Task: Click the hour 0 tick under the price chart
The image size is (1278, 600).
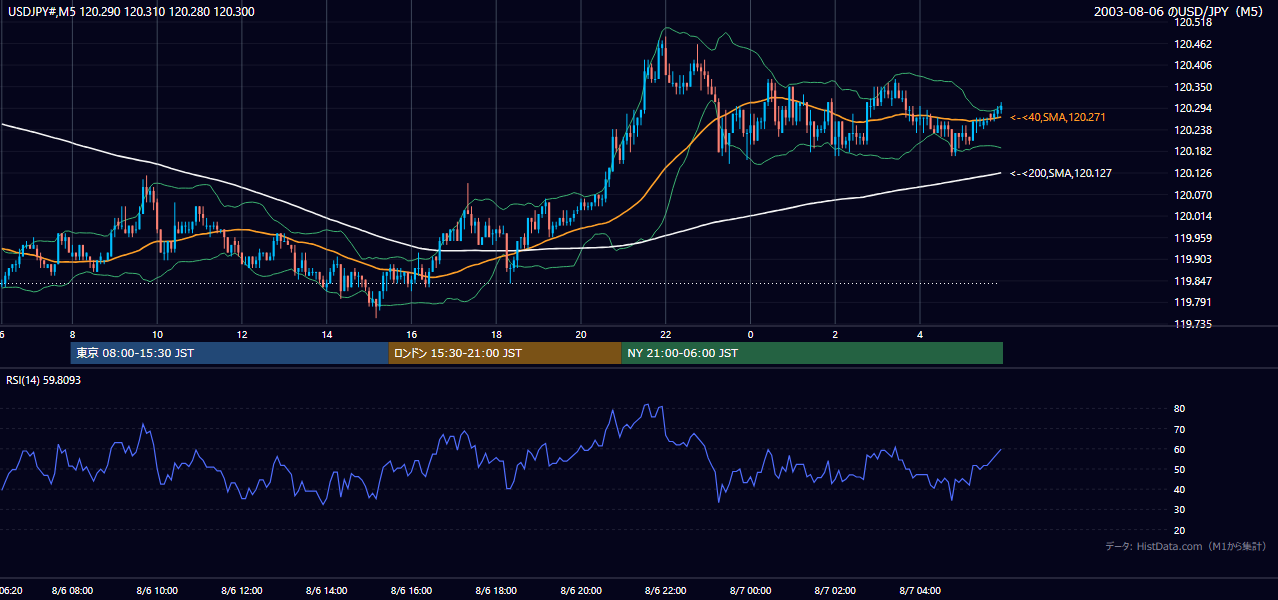Action: (750, 334)
